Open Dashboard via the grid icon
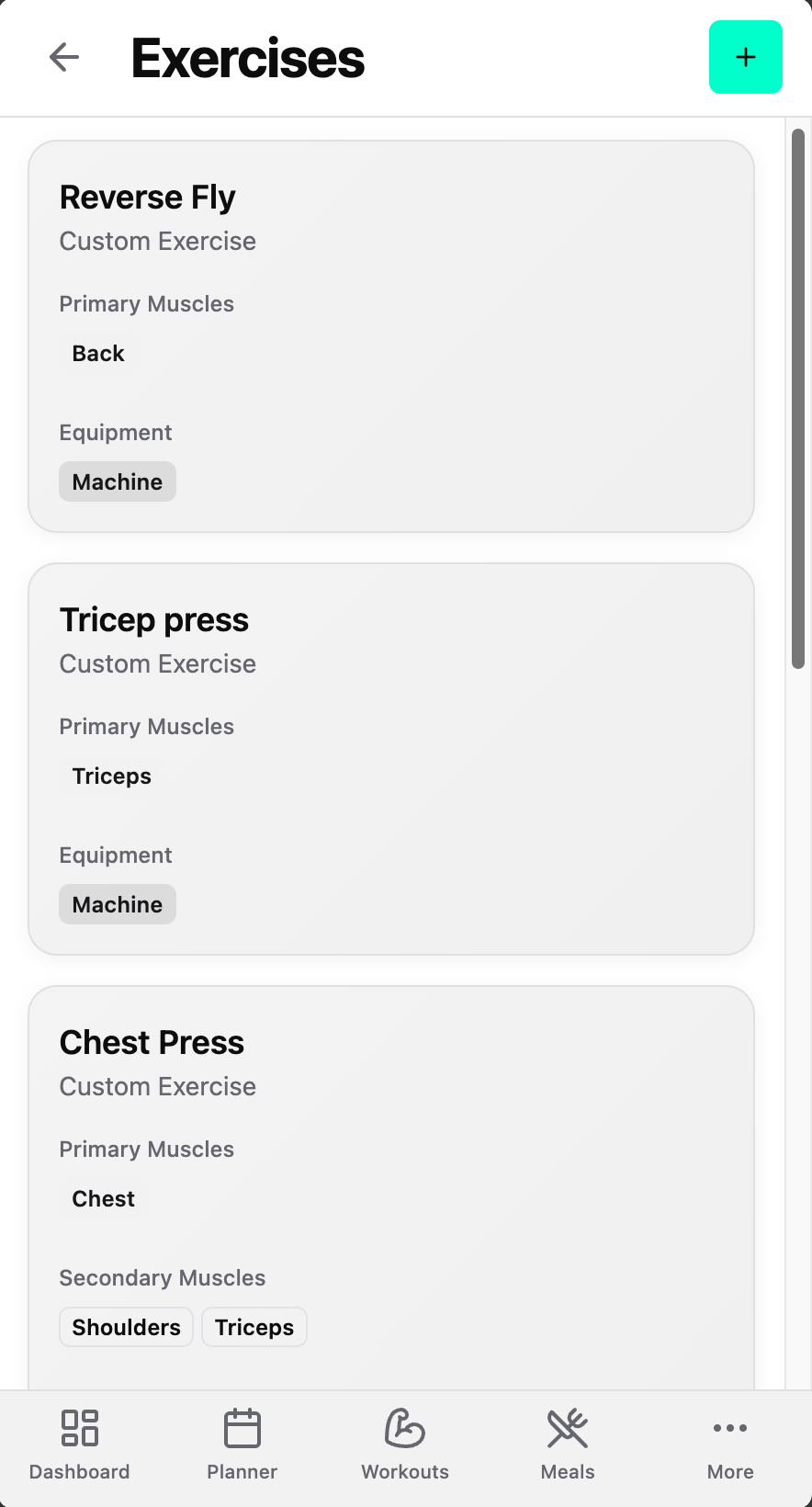 (80, 1428)
